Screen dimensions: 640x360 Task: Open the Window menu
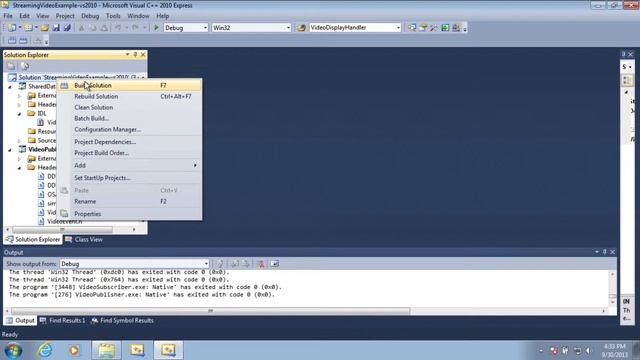pyautogui.click(x=138, y=16)
